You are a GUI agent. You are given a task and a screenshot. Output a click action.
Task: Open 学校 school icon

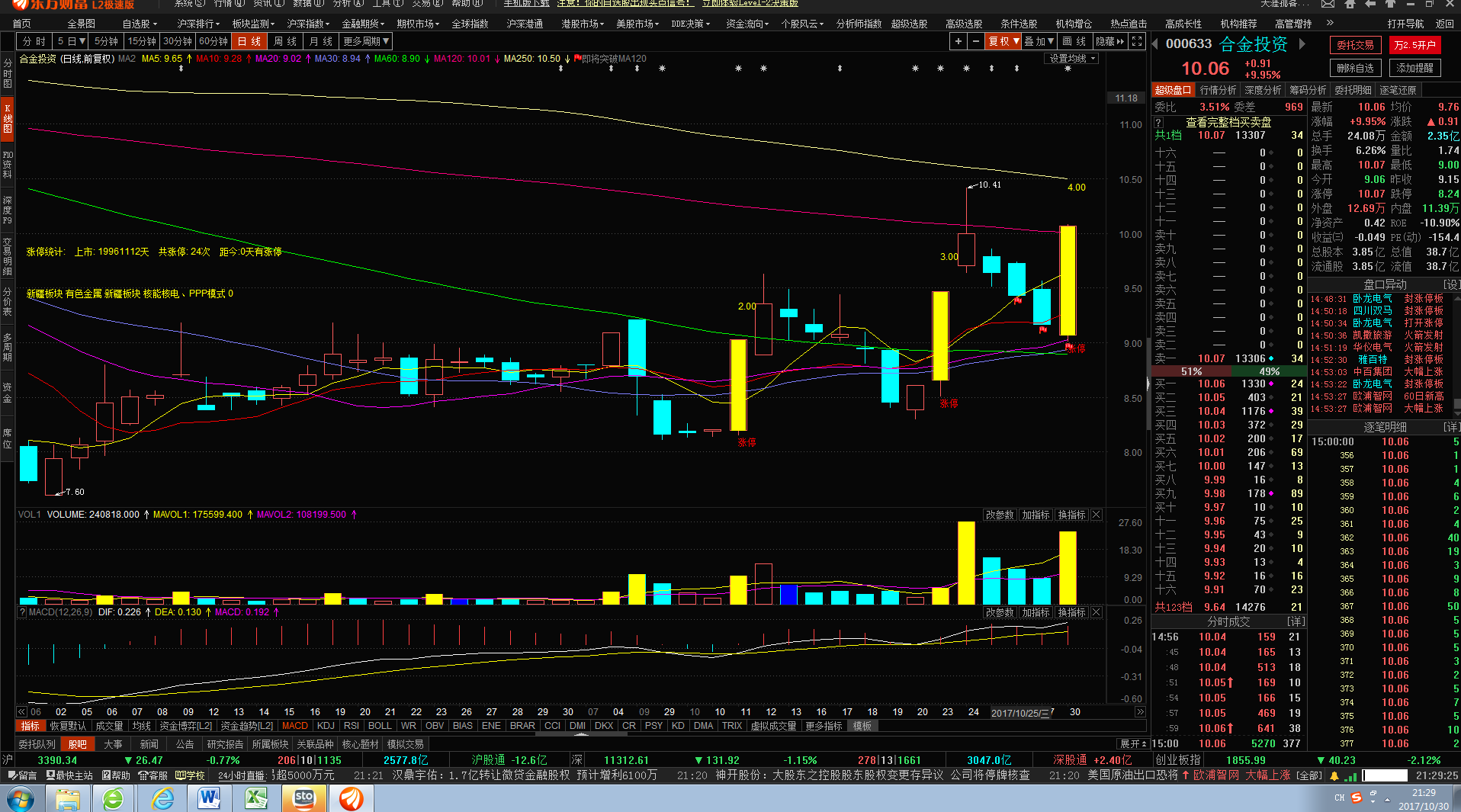tap(190, 775)
